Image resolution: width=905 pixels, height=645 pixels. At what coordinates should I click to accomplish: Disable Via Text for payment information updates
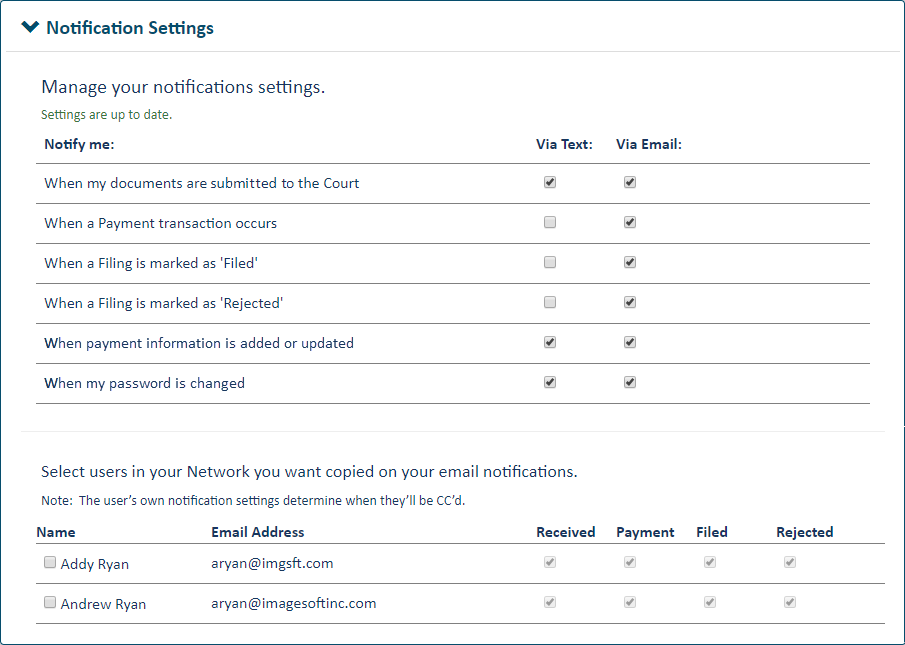point(549,342)
